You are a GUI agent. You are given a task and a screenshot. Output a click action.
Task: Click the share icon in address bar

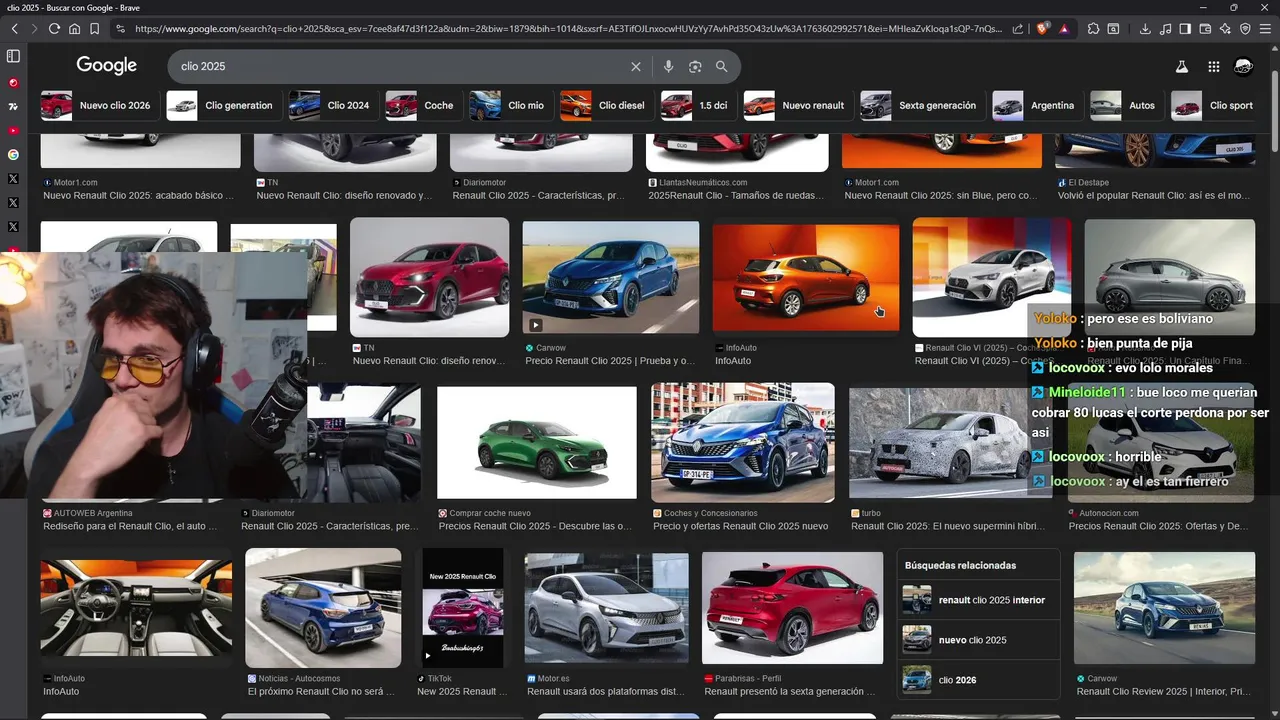1018,29
